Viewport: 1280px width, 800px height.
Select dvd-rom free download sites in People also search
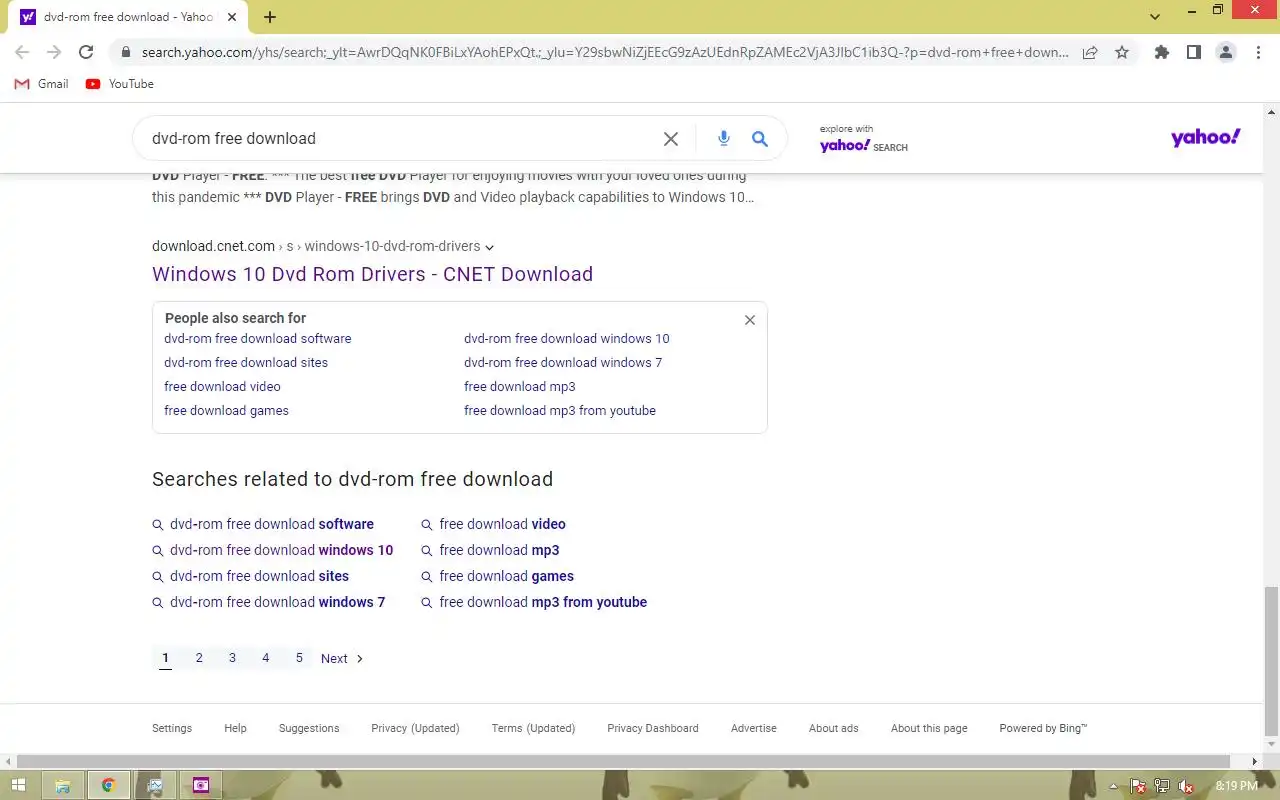coord(246,363)
